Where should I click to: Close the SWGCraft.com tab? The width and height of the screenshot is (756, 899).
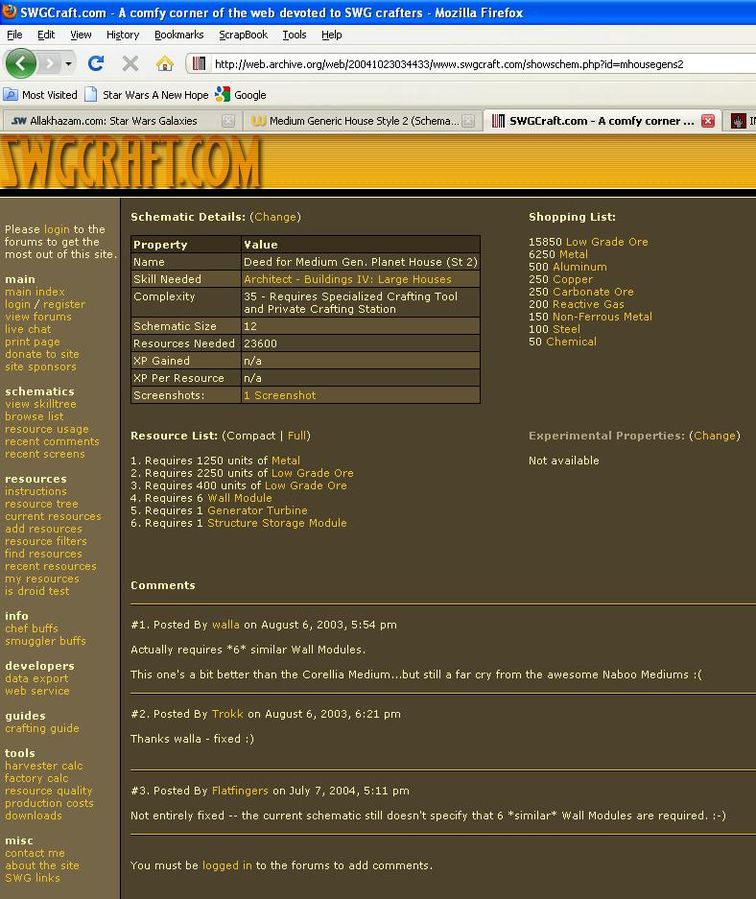pyautogui.click(x=708, y=121)
